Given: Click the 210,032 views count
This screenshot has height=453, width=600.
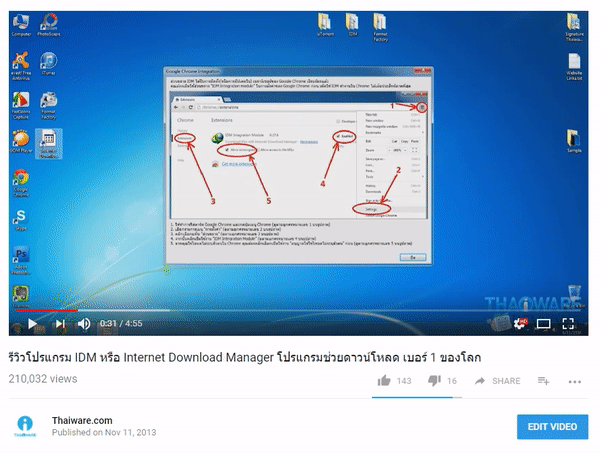Looking at the screenshot, I should (43, 379).
